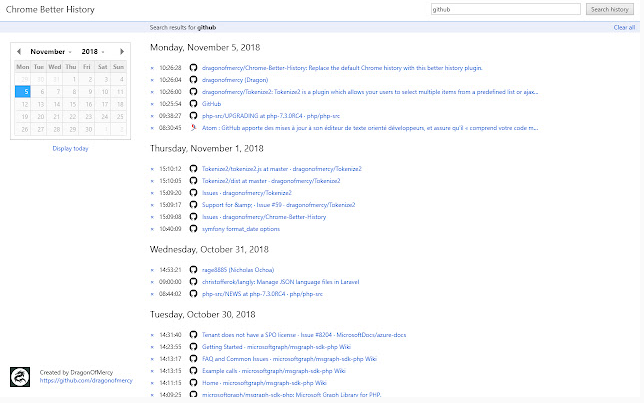Open Support for &amp; Issue #59 link
Image resolution: width=644 pixels, height=403 pixels.
coord(278,205)
